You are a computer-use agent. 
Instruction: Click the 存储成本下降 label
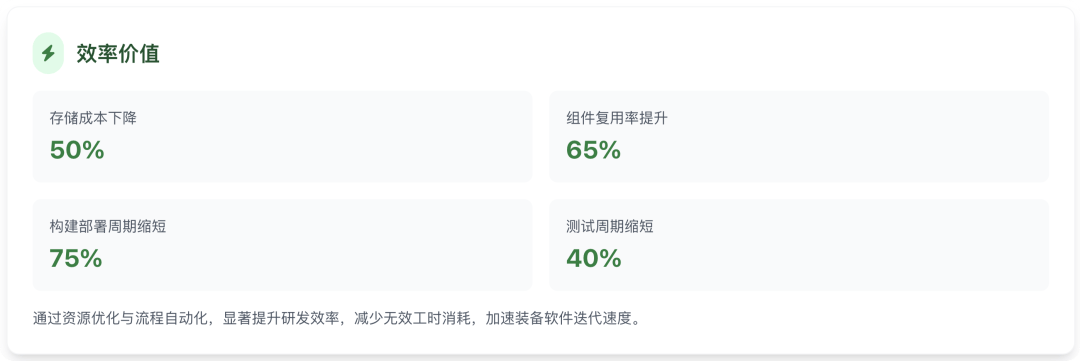coord(93,118)
